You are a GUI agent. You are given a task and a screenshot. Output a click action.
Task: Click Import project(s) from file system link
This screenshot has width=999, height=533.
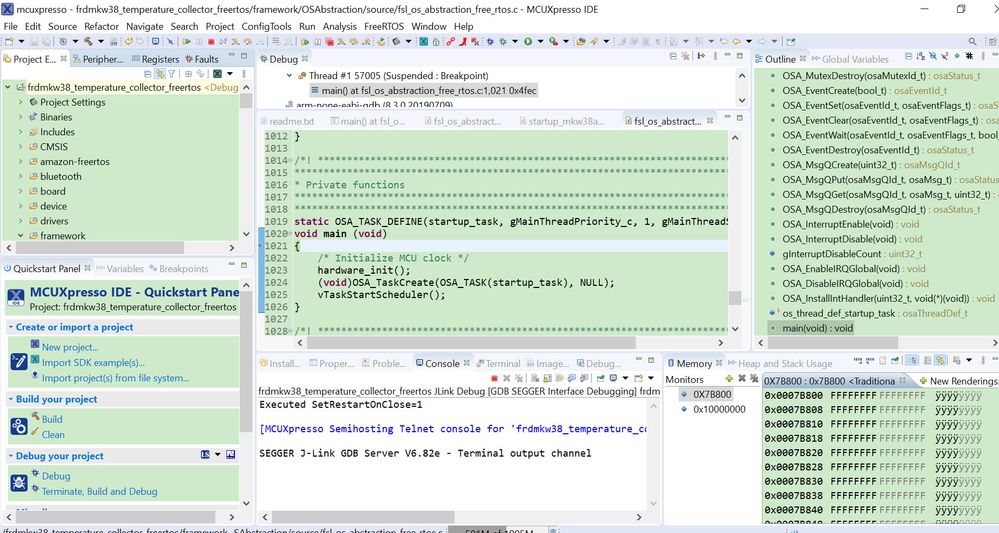tap(115, 378)
